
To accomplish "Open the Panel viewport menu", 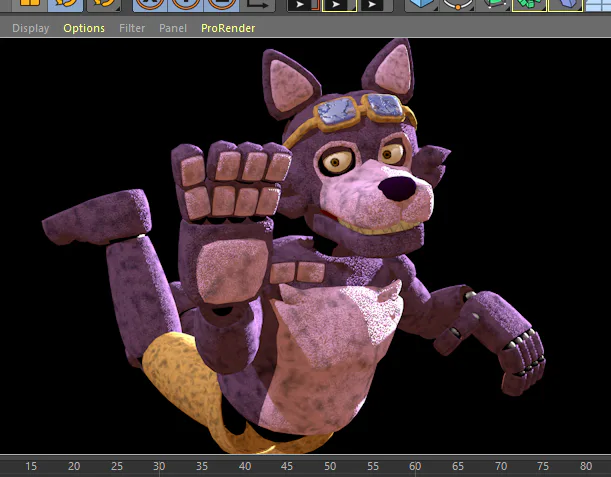I will (173, 28).
